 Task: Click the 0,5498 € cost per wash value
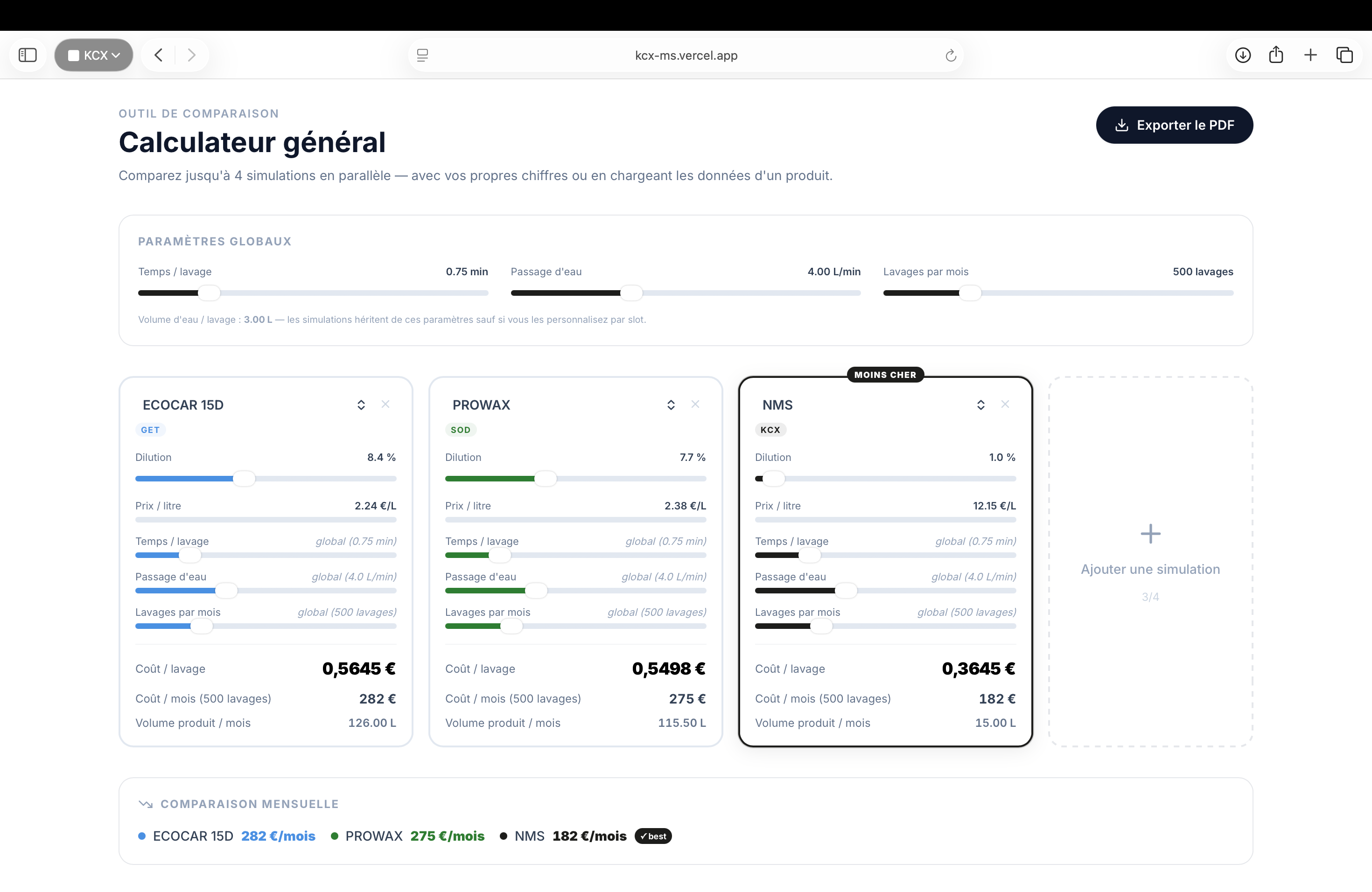click(669, 669)
